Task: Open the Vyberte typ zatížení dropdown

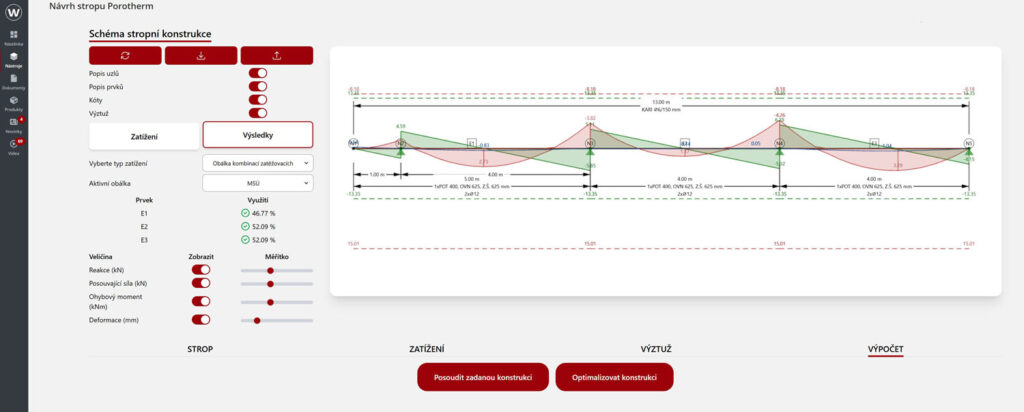Action: [x=257, y=162]
